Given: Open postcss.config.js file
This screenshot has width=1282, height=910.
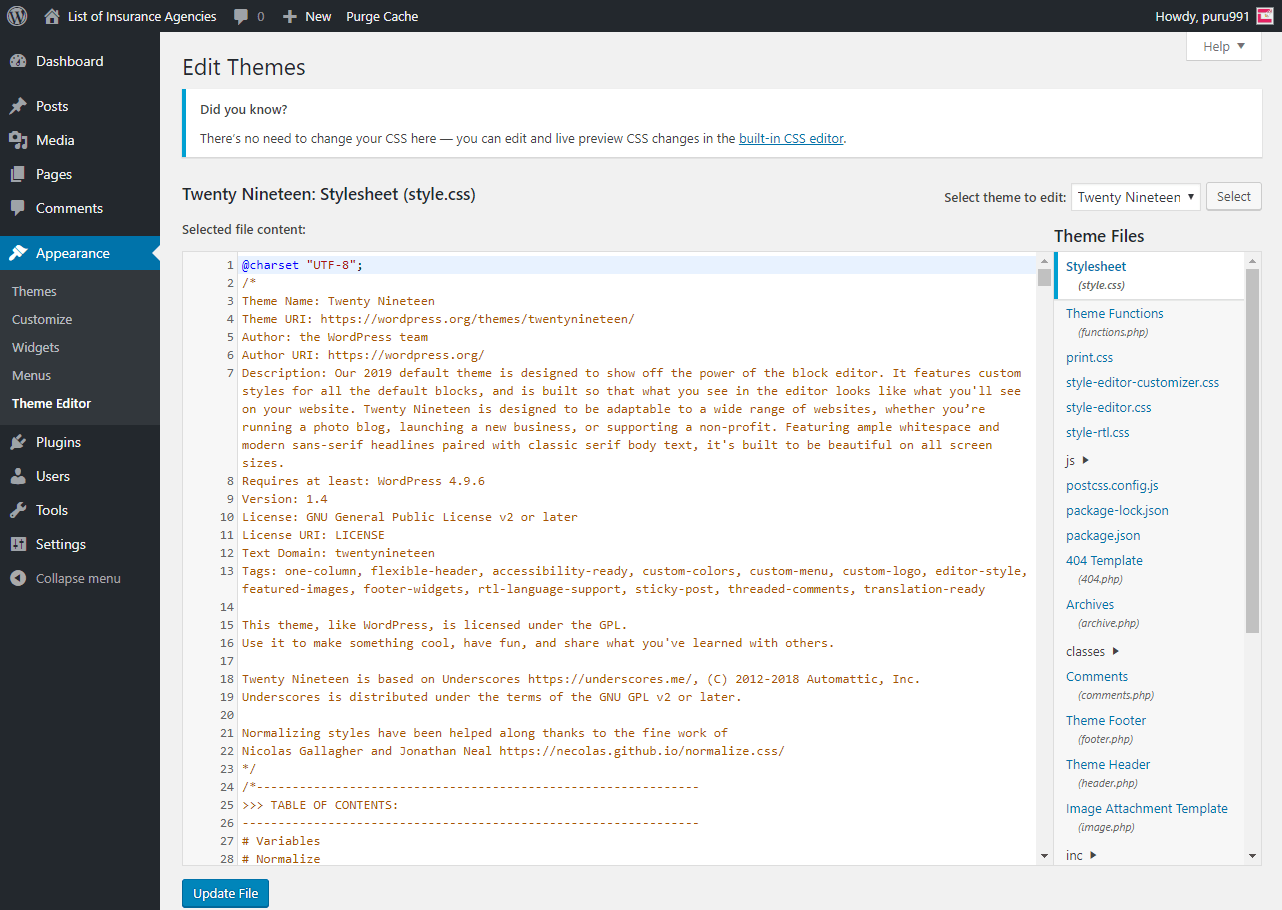Looking at the screenshot, I should [1112, 485].
